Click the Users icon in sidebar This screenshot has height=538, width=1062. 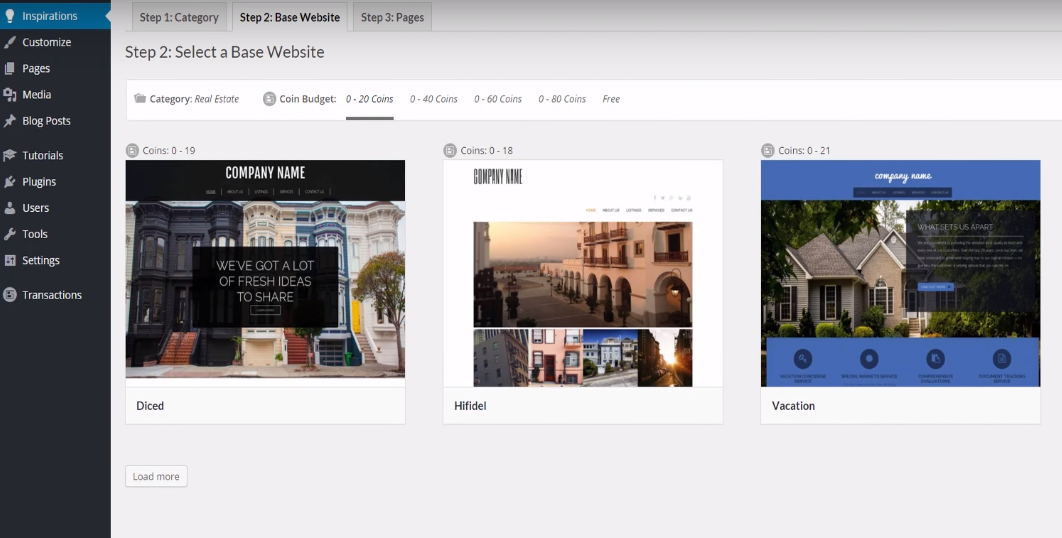10,208
